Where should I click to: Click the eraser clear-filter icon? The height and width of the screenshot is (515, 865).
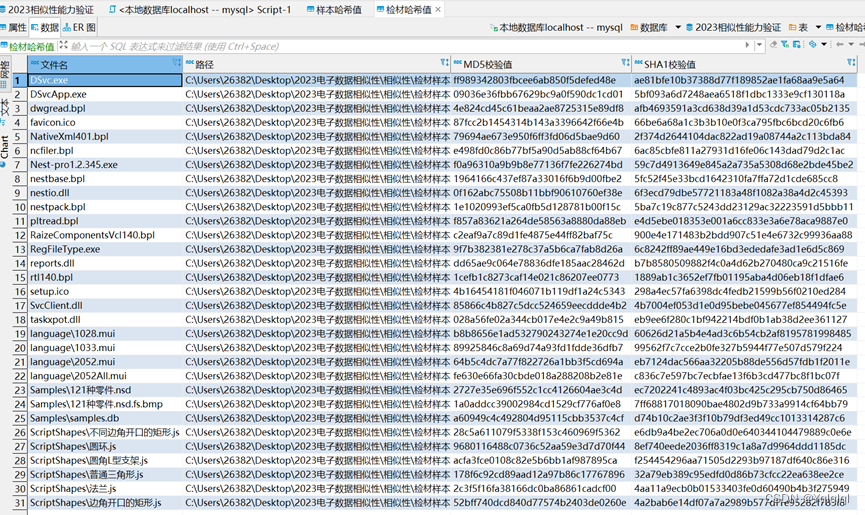[774, 45]
